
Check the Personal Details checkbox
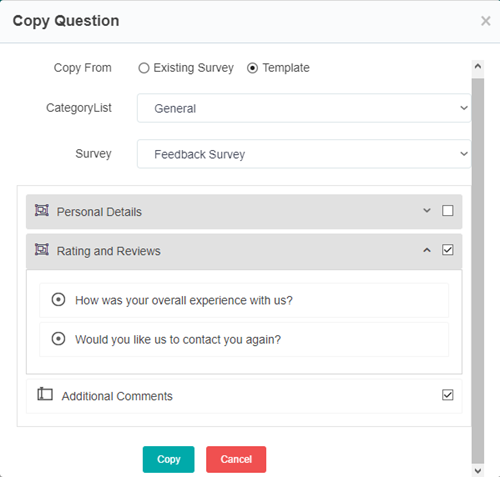447,211
